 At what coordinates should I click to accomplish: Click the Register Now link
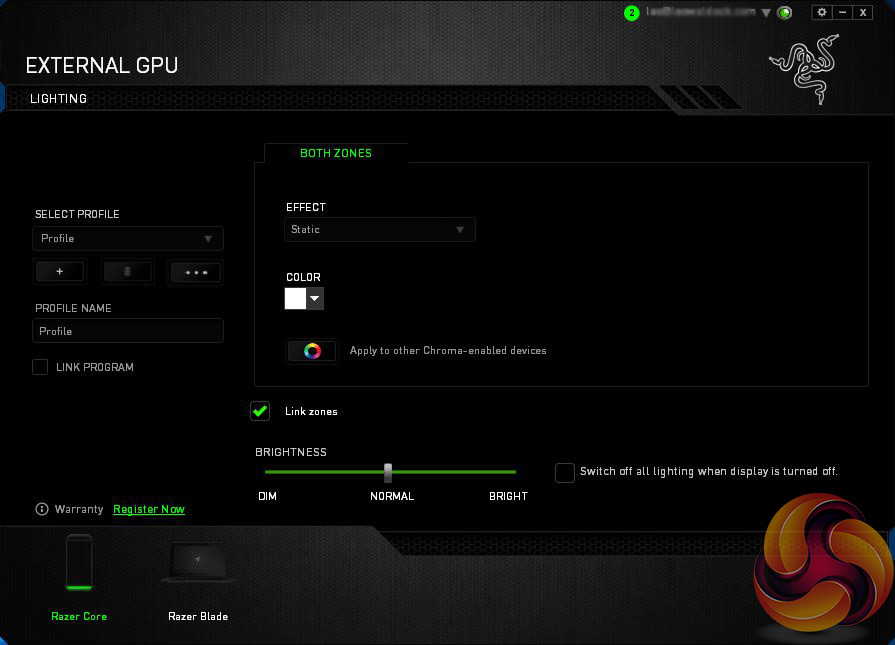pos(149,509)
